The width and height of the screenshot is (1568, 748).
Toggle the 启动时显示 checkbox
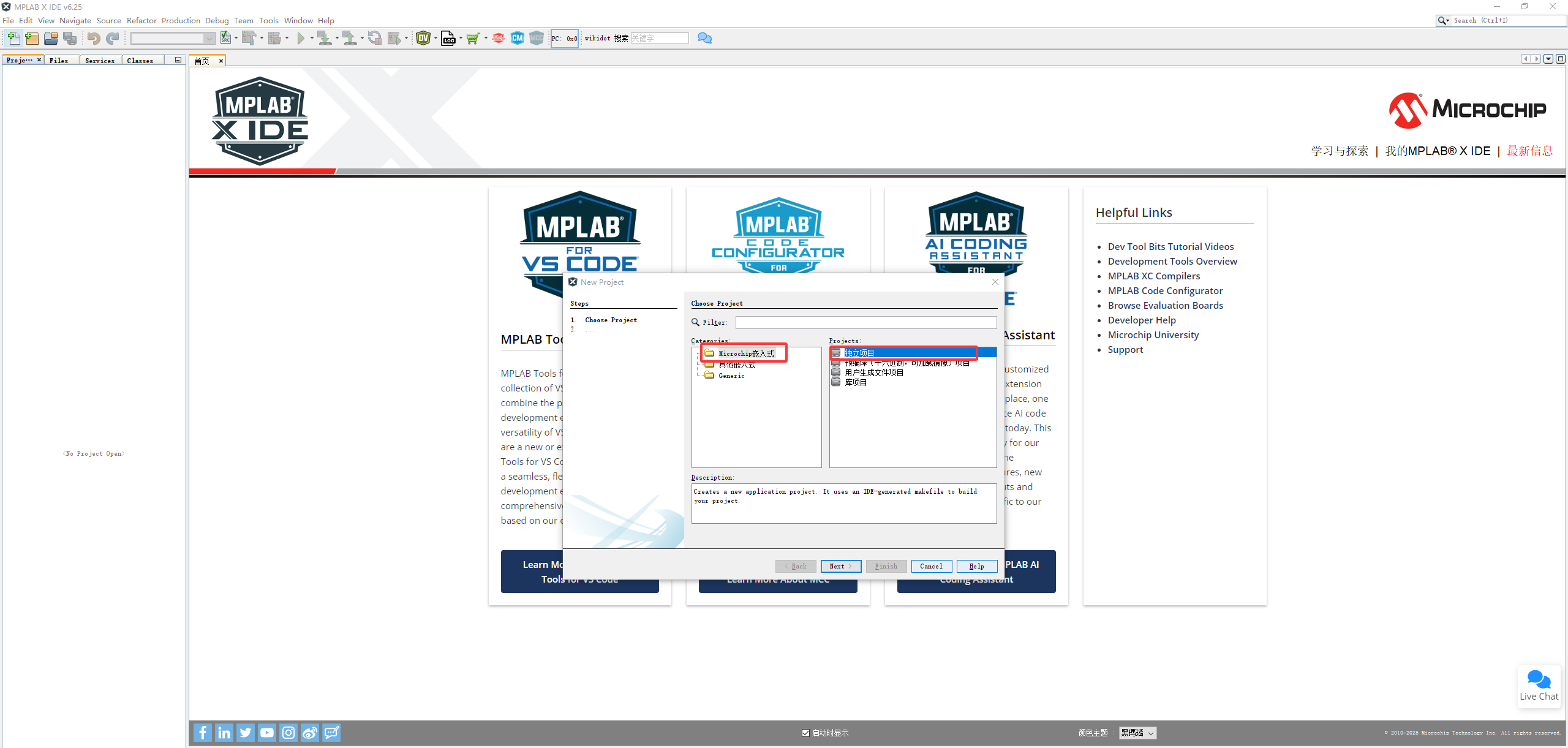pyautogui.click(x=806, y=733)
